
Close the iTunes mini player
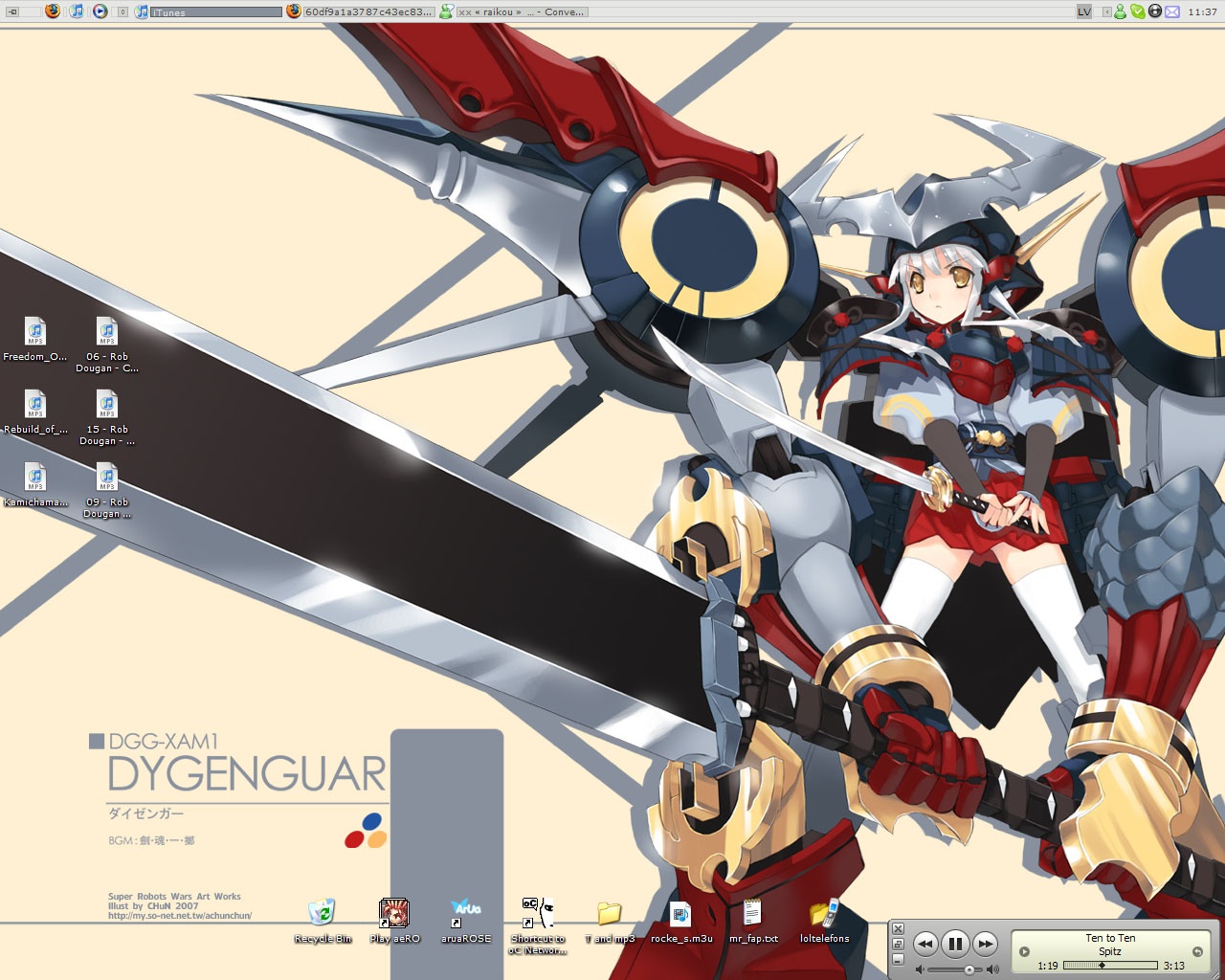coord(898,928)
